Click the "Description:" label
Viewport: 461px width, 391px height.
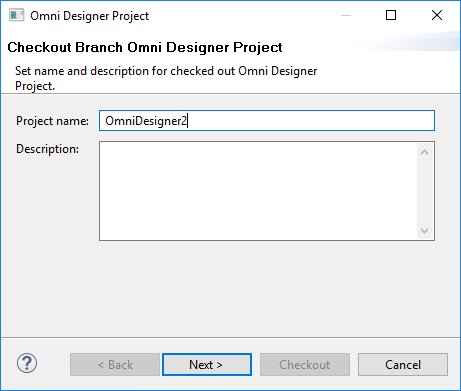pyautogui.click(x=47, y=149)
